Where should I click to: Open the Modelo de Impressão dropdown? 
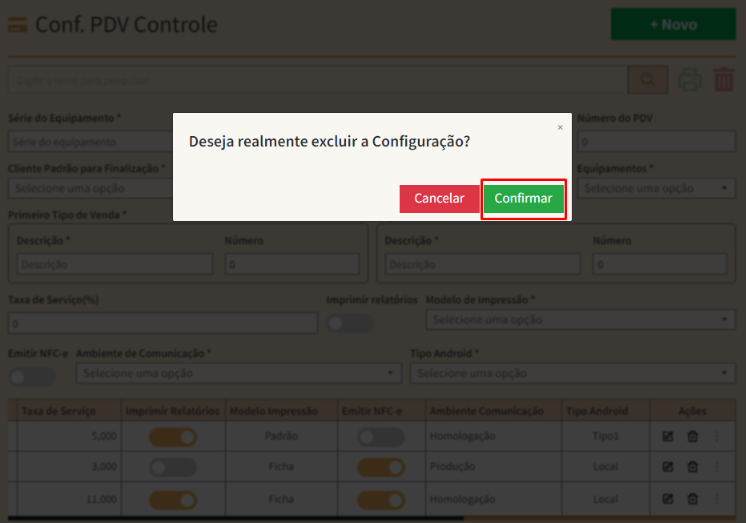coord(581,320)
